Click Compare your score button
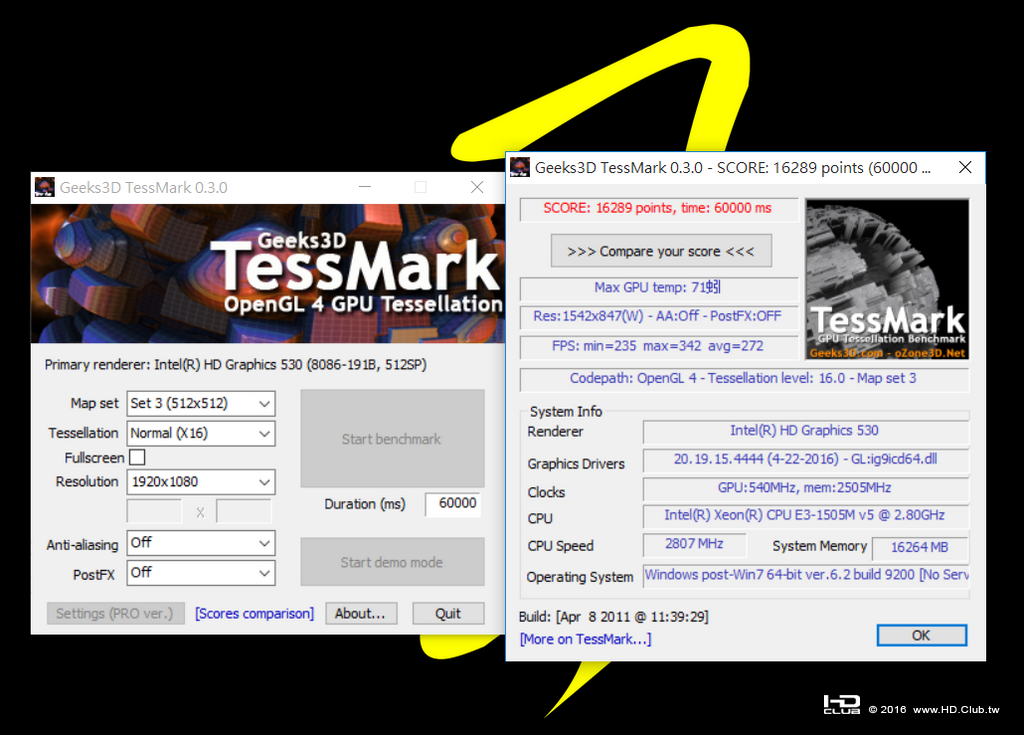Image resolution: width=1024 pixels, height=735 pixels. (x=661, y=251)
